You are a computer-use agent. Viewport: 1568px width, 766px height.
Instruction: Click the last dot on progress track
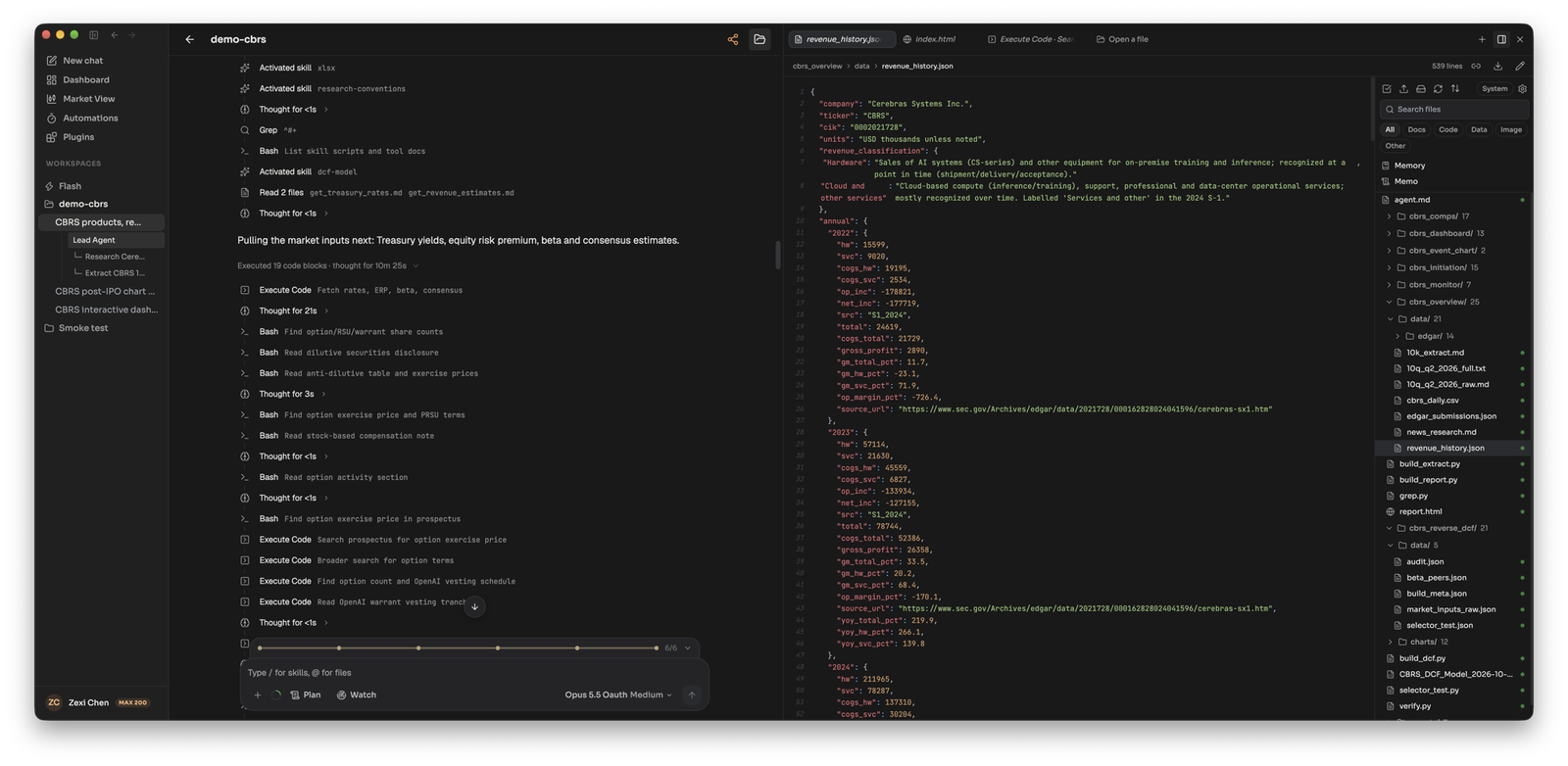[656, 648]
